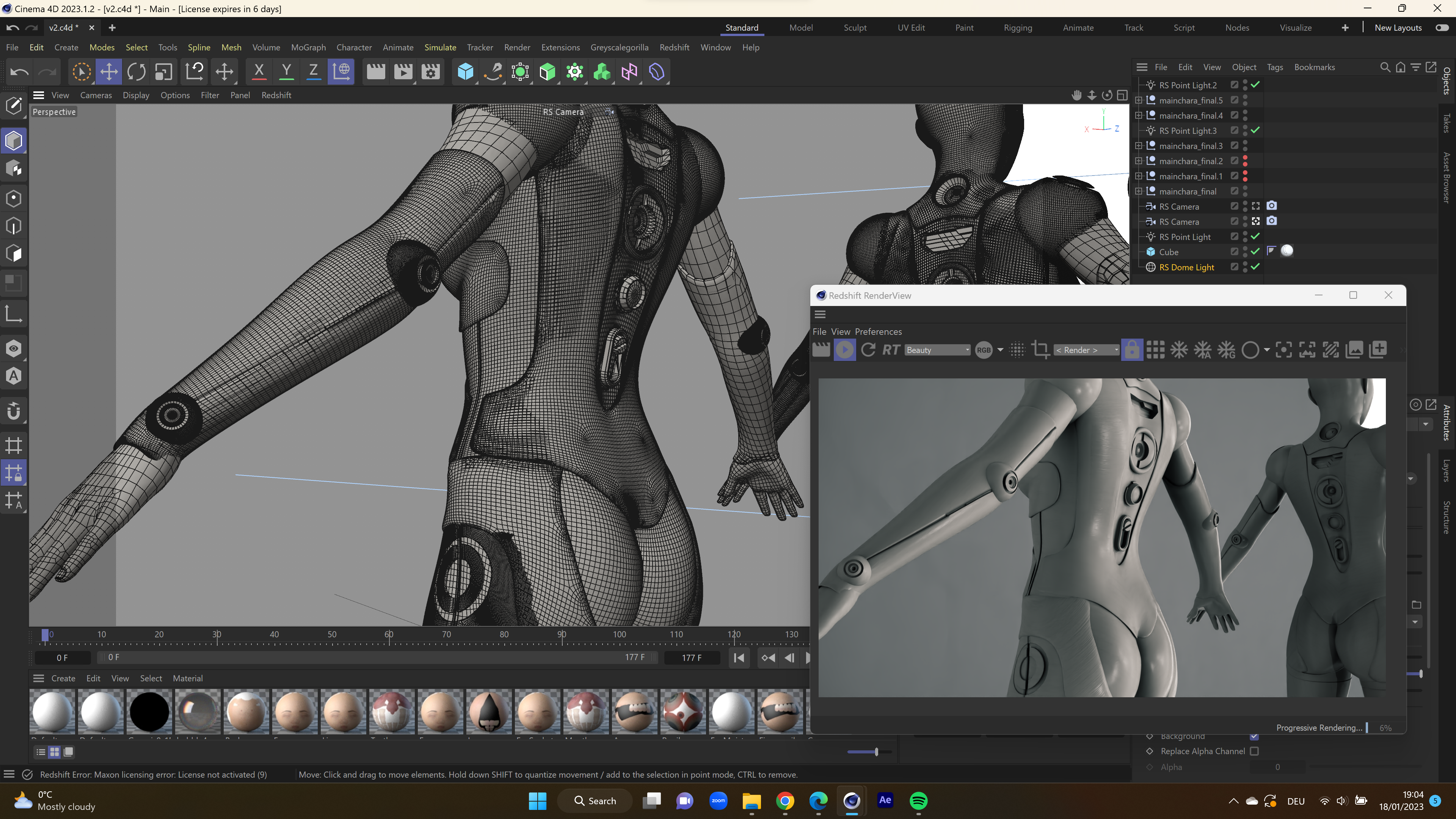The width and height of the screenshot is (1456, 819).
Task: Toggle the Y axis lock
Action: tap(287, 72)
